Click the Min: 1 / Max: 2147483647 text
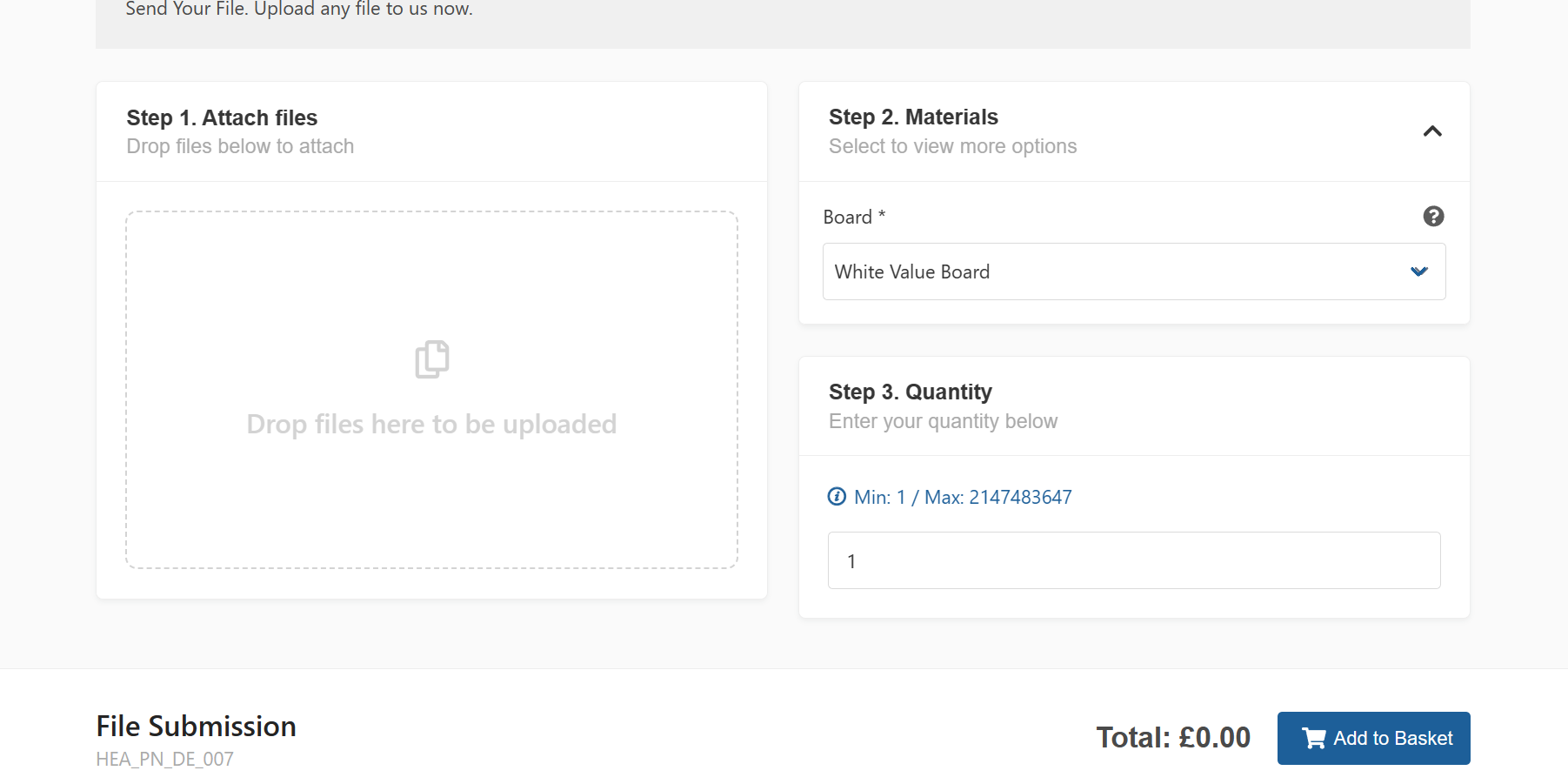 (963, 497)
